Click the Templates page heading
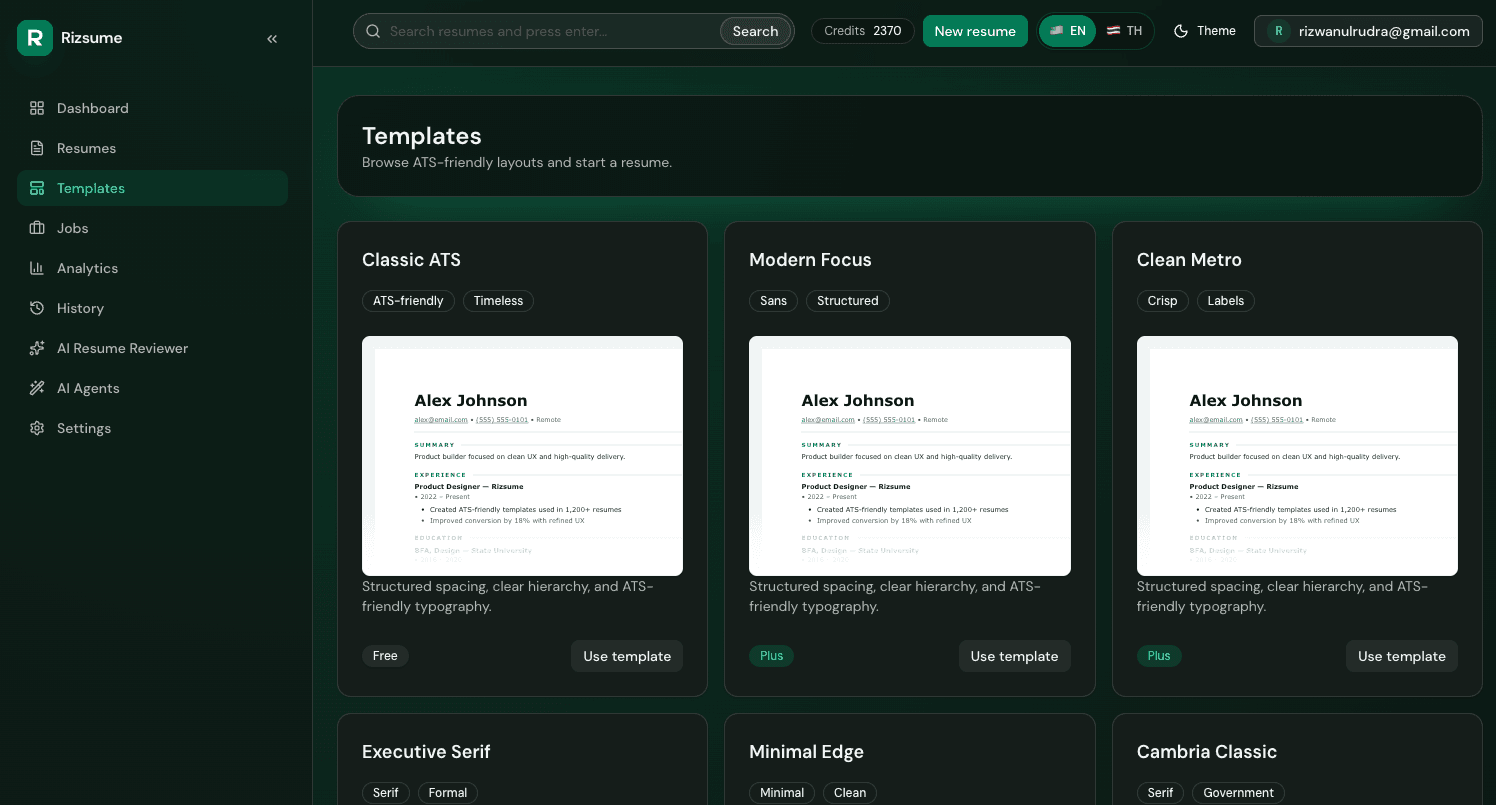 click(421, 136)
